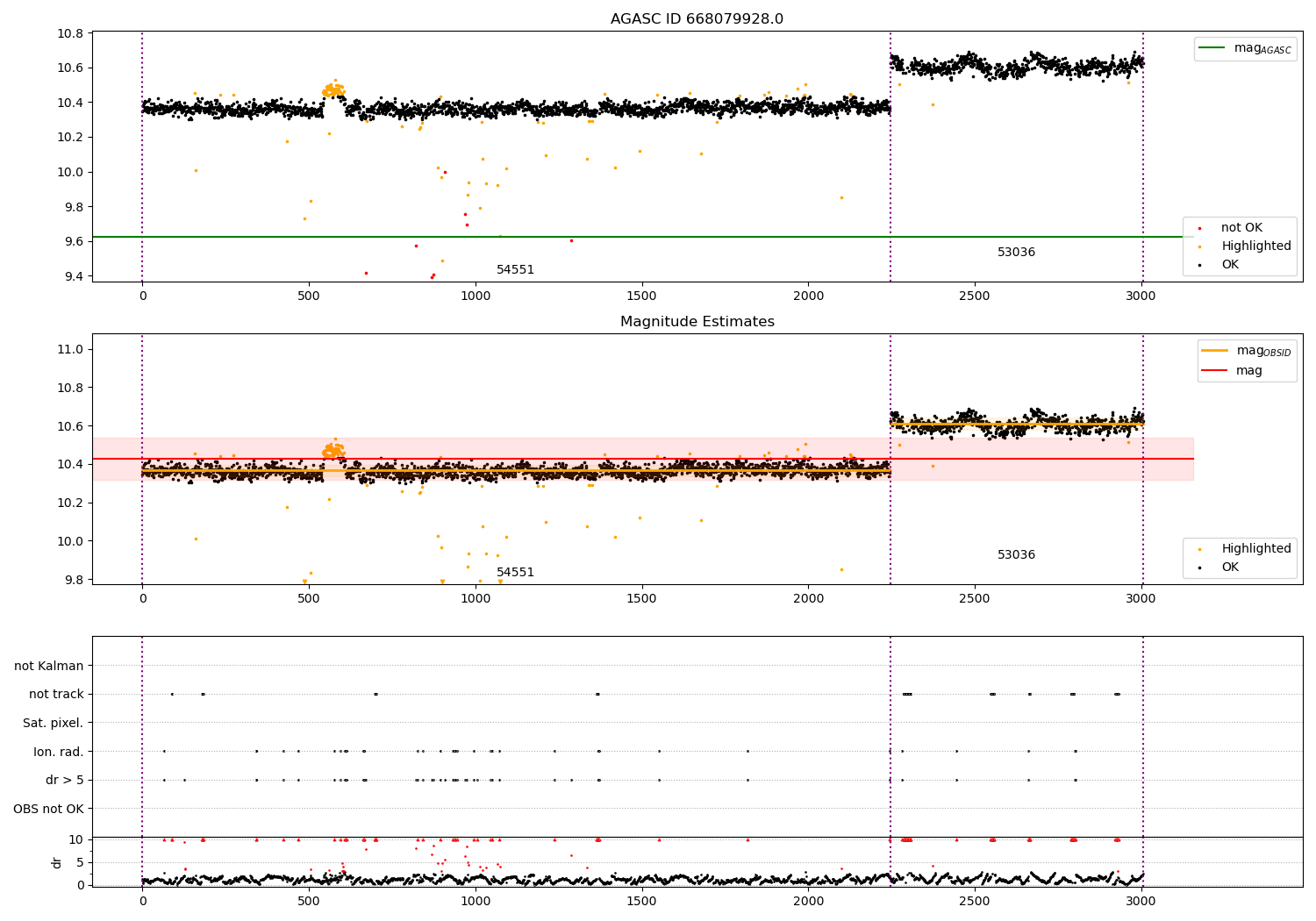Click the 'dr' axis label
Screen dimensions: 1316x921
pos(57,862)
